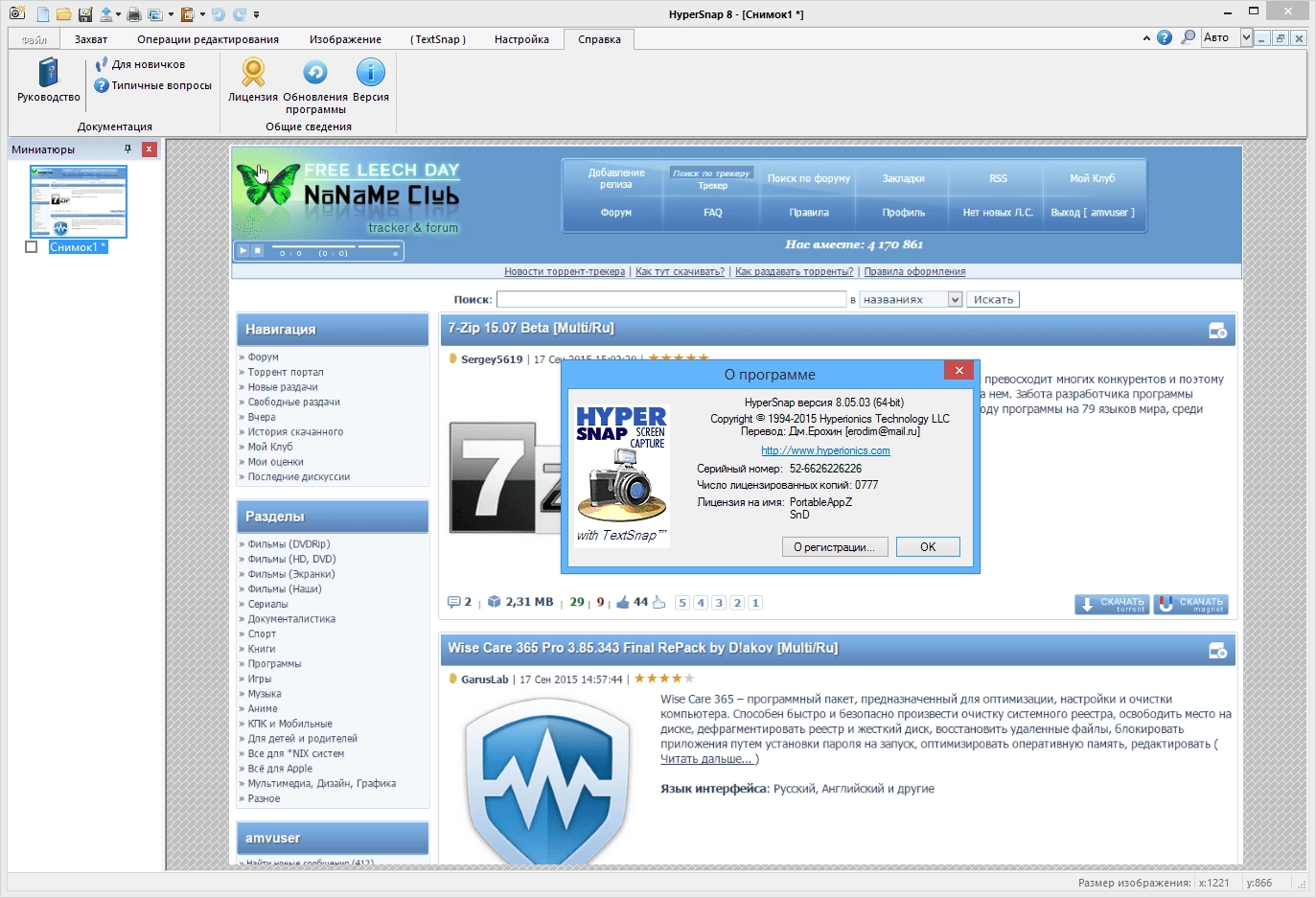Switch to Операции редактирования tab
The height and width of the screenshot is (898, 1316).
tap(208, 39)
